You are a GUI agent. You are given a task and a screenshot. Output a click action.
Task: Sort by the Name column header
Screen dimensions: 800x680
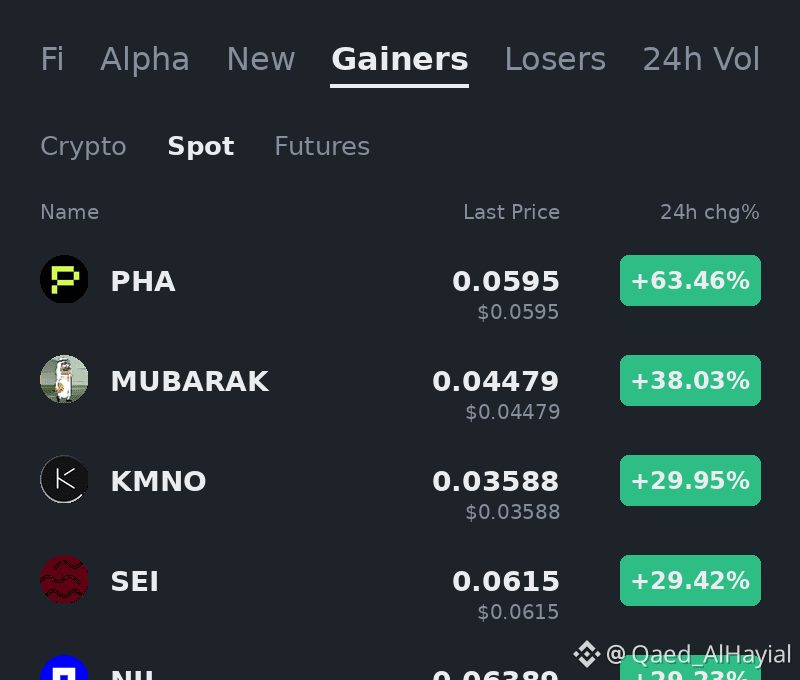(x=69, y=212)
